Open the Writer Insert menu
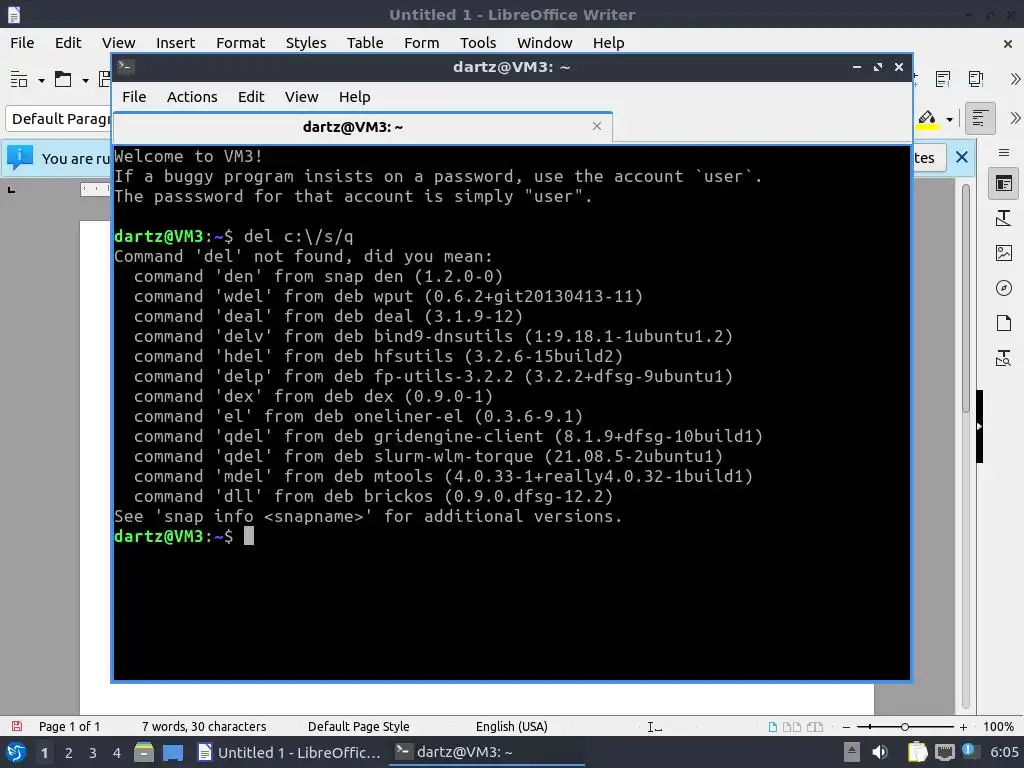Screen dimensions: 1024x768 (x=175, y=42)
